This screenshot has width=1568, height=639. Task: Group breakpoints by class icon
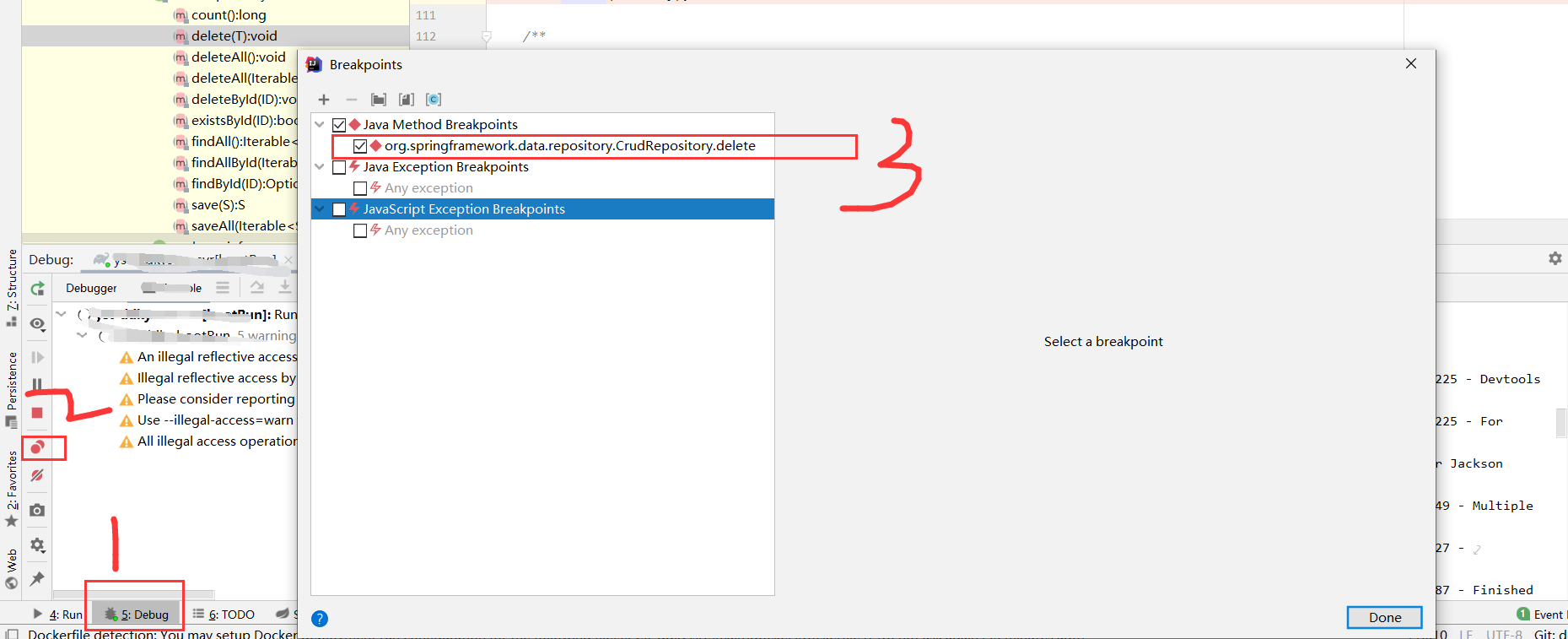[434, 100]
